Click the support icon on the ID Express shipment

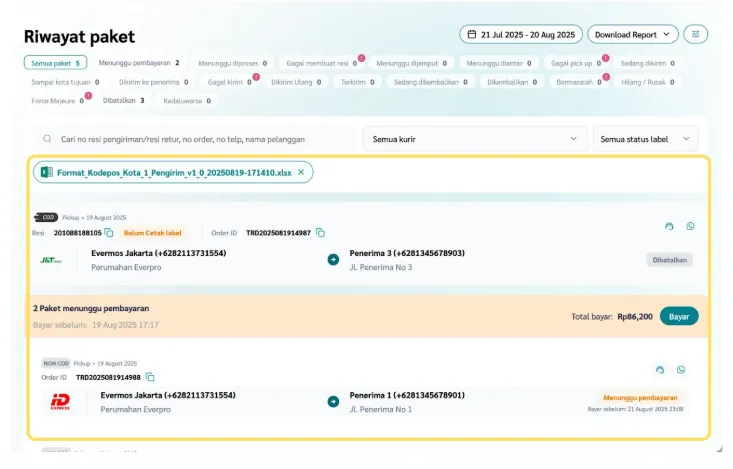coord(660,369)
